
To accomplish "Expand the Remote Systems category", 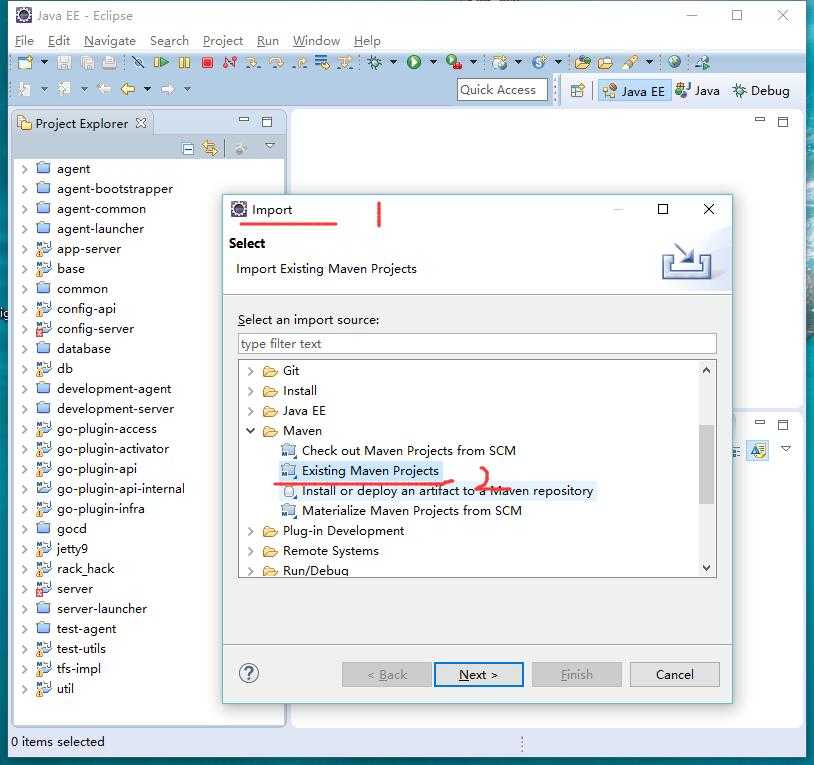I will point(251,551).
